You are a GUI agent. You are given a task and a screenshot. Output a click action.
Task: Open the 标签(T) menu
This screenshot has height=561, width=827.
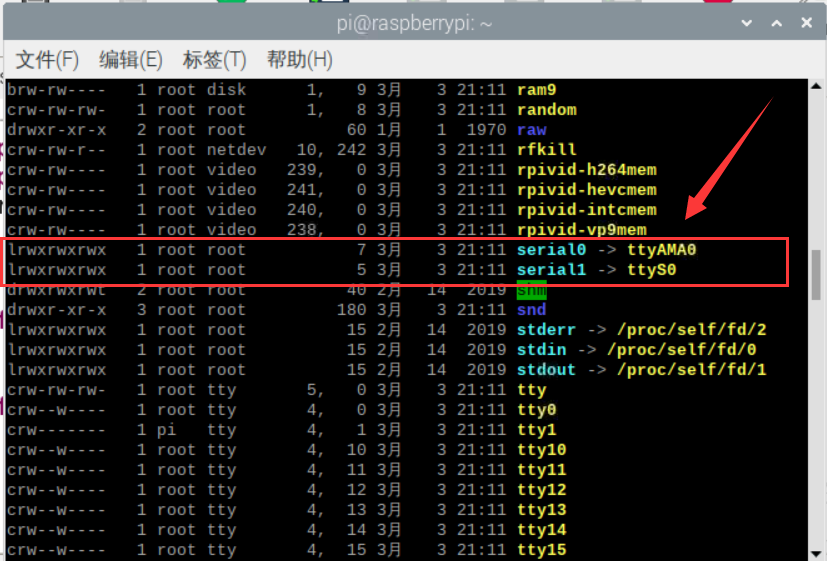(214, 60)
